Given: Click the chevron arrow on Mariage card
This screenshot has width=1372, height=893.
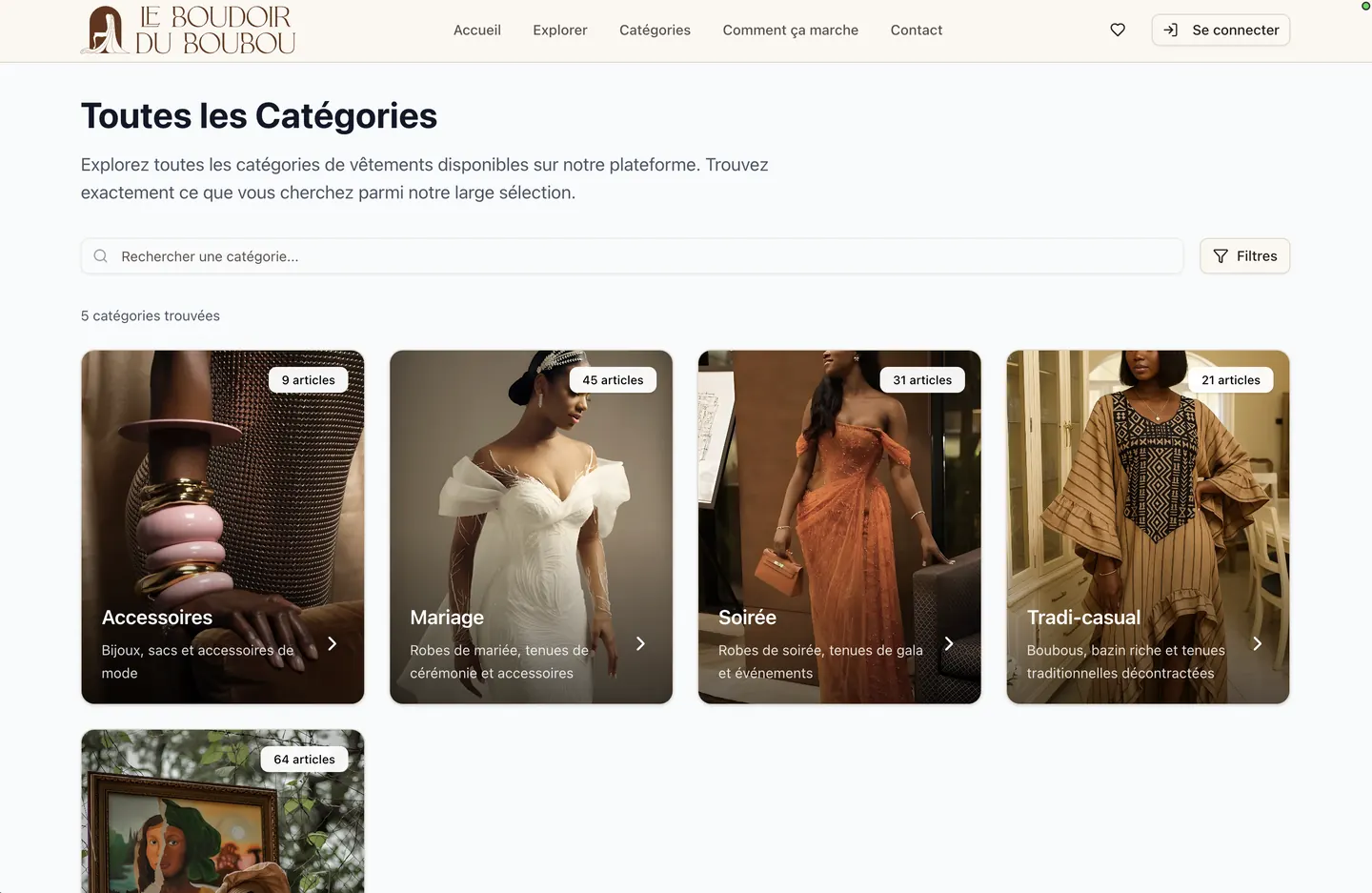Looking at the screenshot, I should 640,643.
